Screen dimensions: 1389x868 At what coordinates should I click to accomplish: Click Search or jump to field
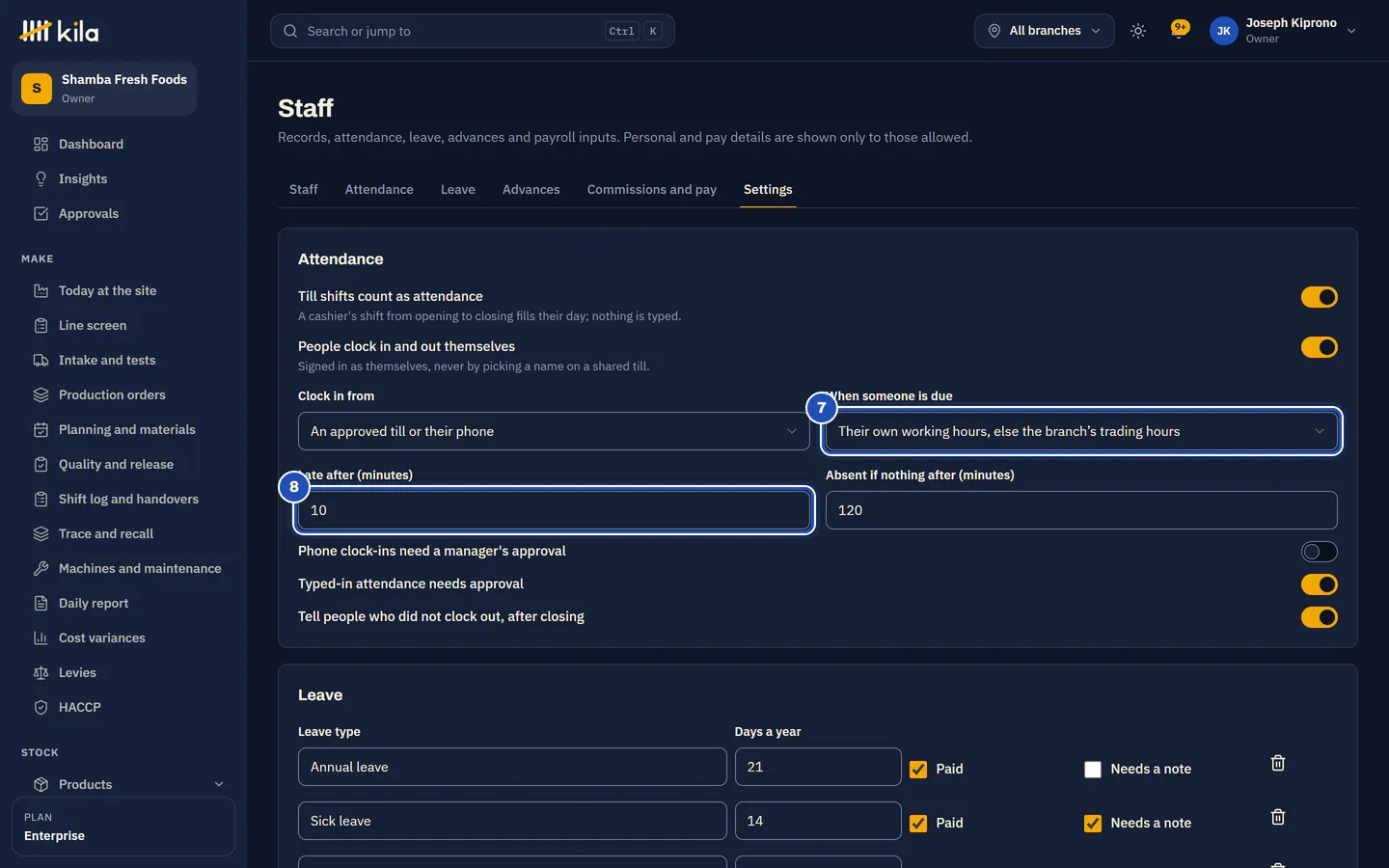click(x=473, y=31)
